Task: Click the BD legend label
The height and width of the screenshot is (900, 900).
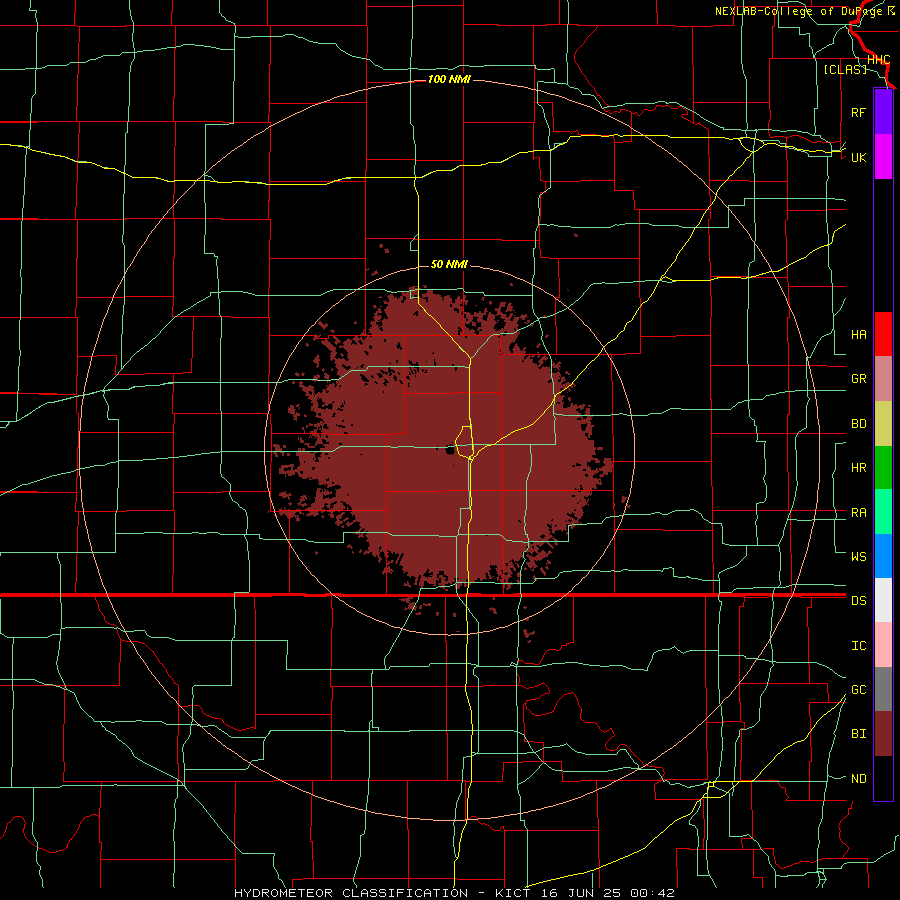Action: pos(858,424)
